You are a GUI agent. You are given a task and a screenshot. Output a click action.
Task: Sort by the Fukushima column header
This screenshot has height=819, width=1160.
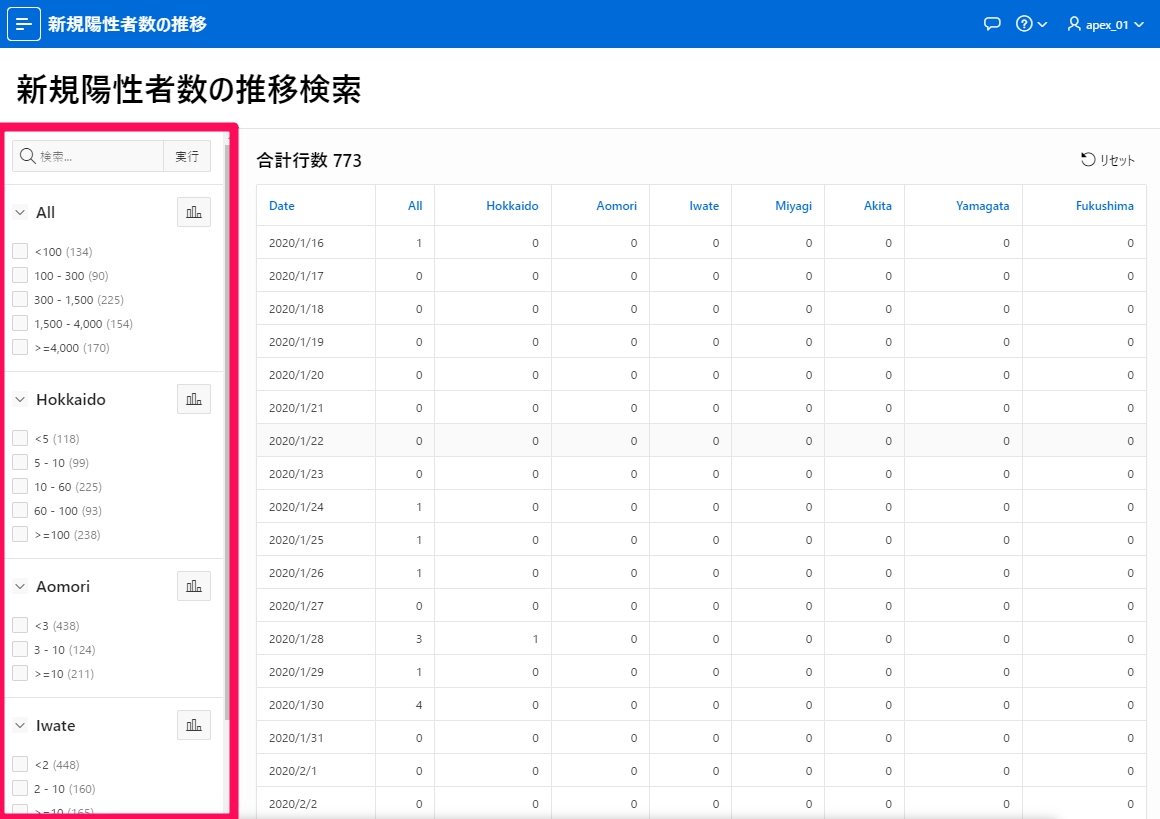[x=1105, y=206]
